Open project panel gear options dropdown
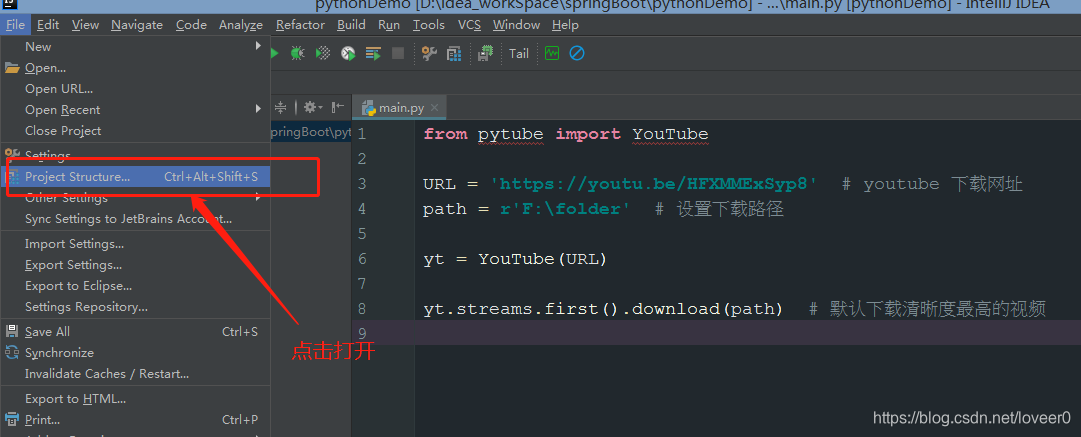Viewport: 1081px width, 437px height. (314, 108)
